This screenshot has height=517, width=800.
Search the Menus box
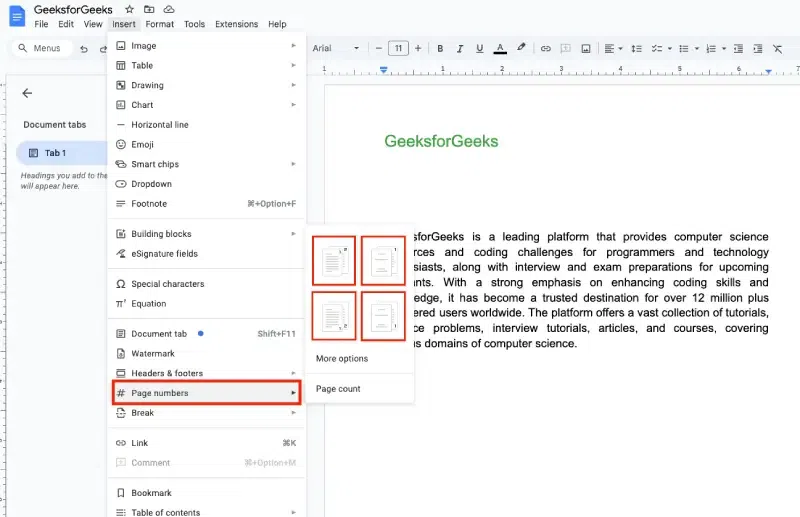[42, 48]
